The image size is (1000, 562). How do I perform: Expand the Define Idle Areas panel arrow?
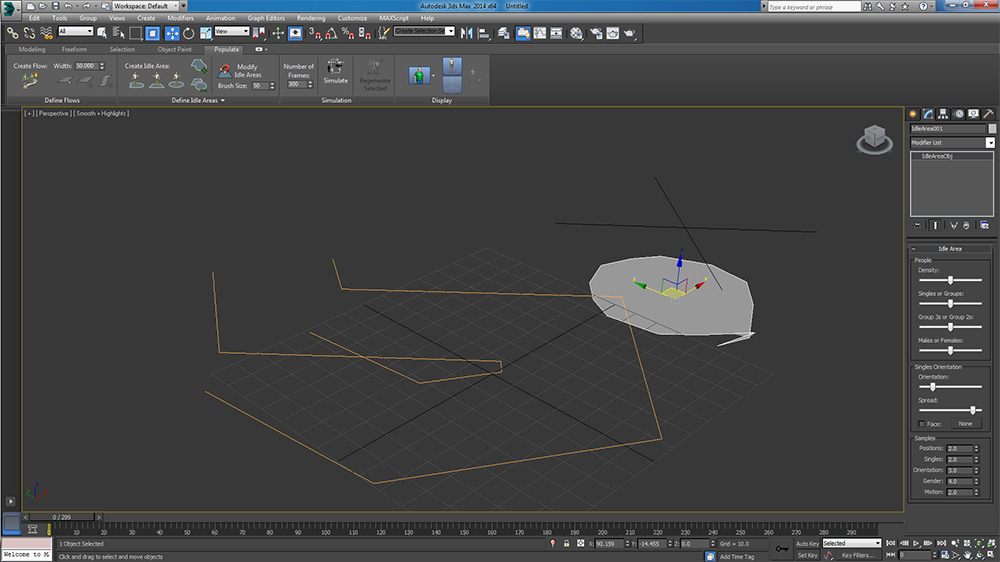(x=223, y=100)
